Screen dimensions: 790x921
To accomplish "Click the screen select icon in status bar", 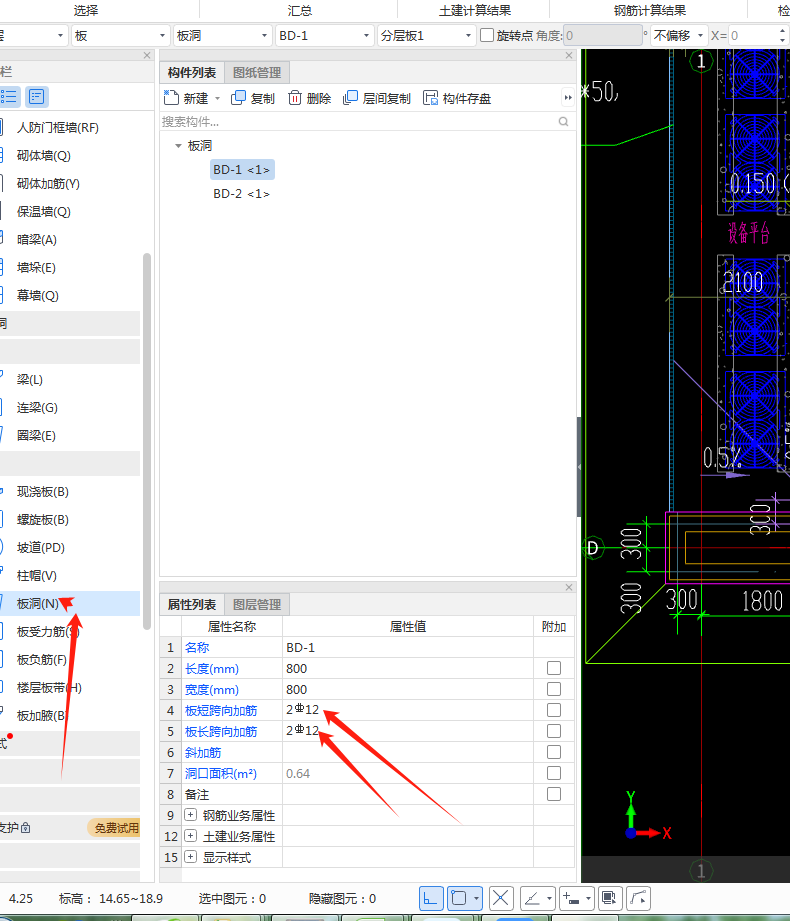I will click(609, 898).
